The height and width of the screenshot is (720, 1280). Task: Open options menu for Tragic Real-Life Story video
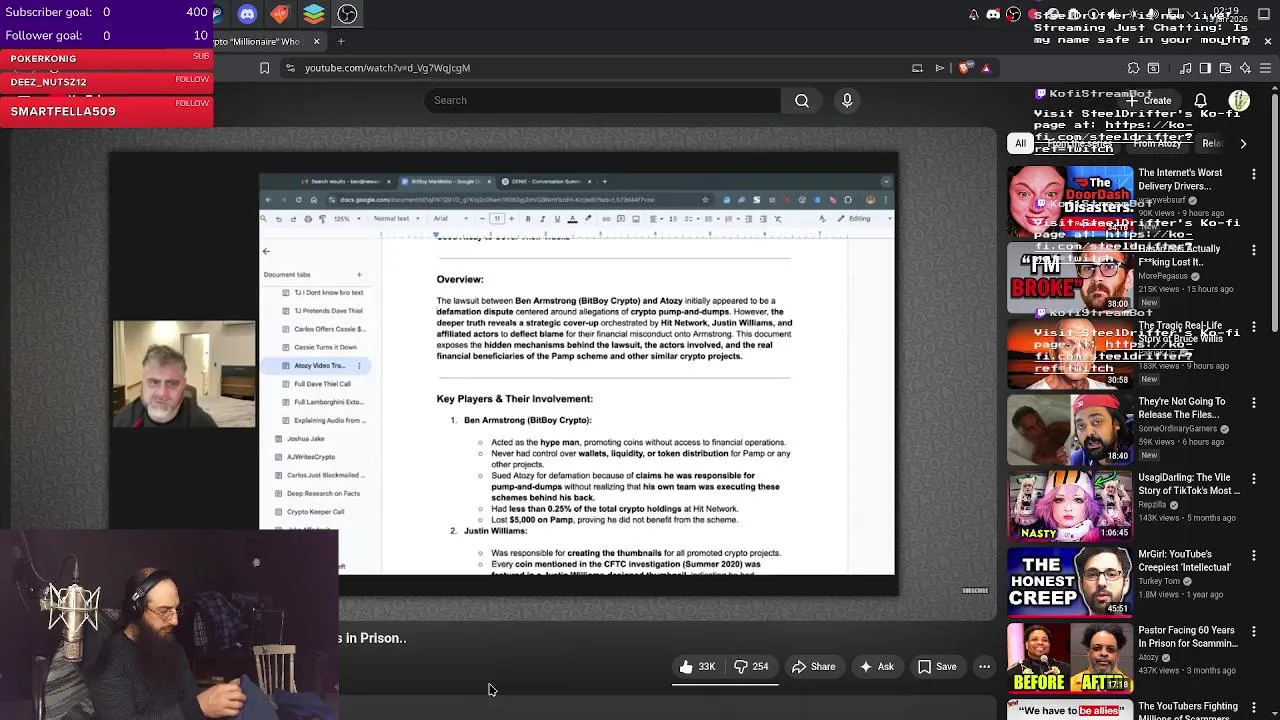[1253, 327]
